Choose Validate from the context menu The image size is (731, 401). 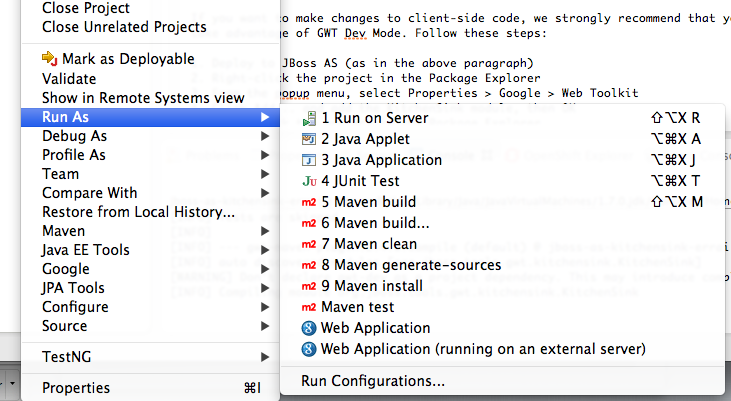[69, 79]
